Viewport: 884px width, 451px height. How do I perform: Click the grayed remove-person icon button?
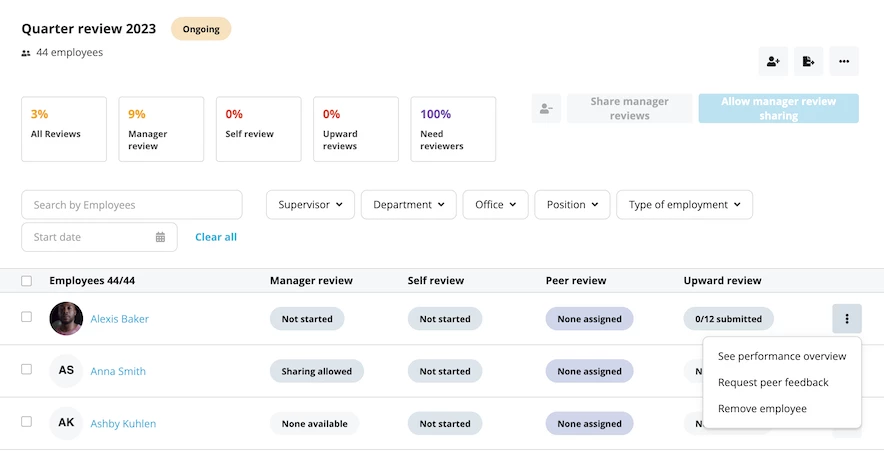pyautogui.click(x=546, y=108)
